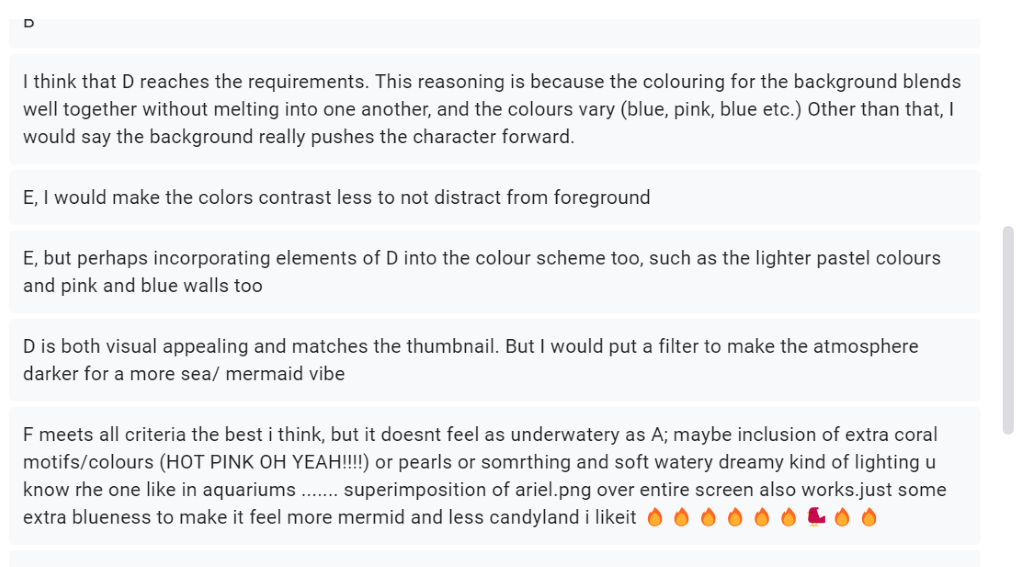Click the first fire emoji after 'likeit'

tap(655, 517)
